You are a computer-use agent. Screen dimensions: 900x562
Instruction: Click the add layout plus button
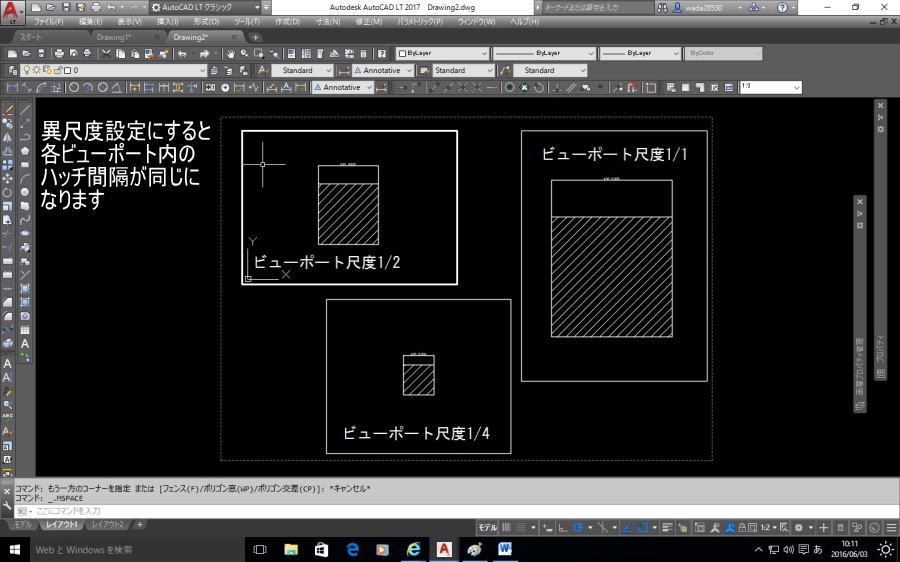pos(139,525)
